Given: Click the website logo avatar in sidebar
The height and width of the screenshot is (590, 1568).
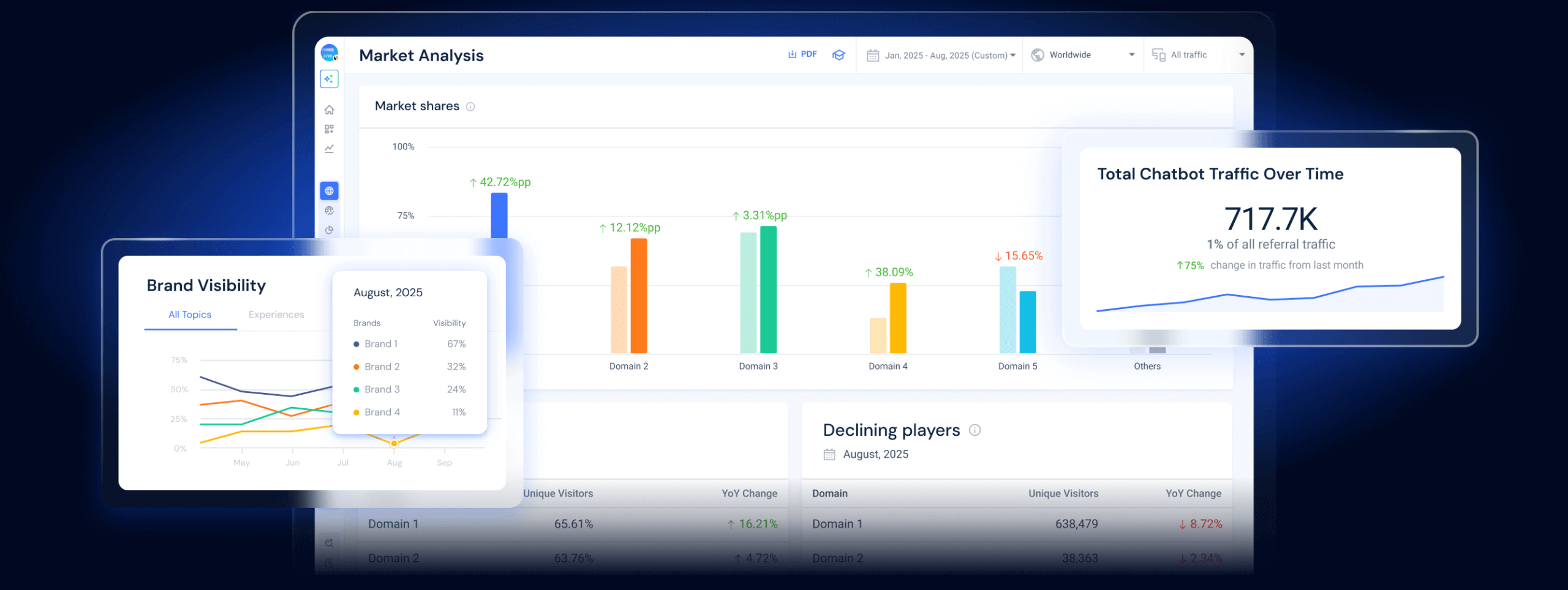Looking at the screenshot, I should pos(329,53).
